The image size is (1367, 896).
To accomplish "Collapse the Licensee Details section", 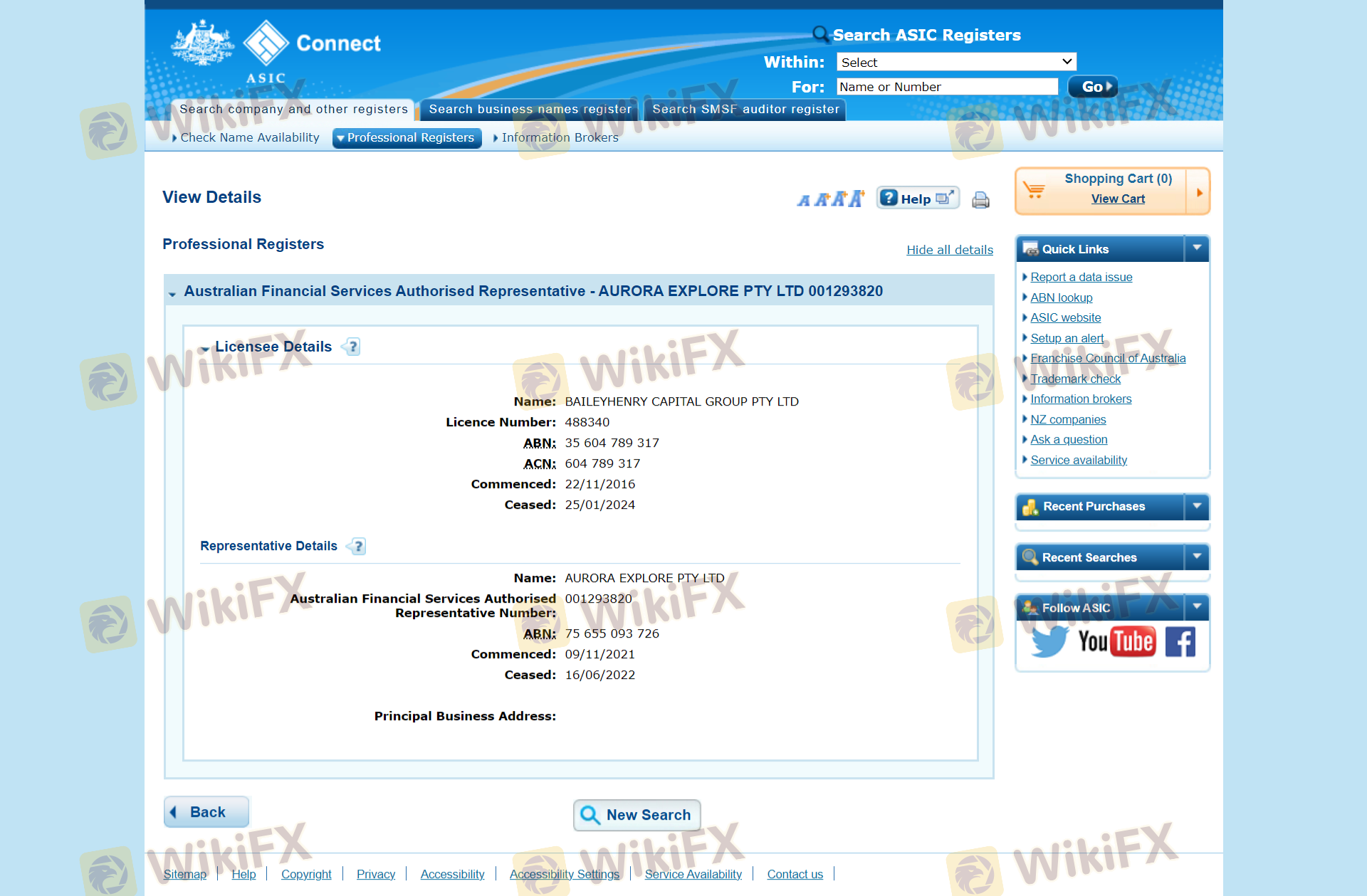I will [x=205, y=348].
